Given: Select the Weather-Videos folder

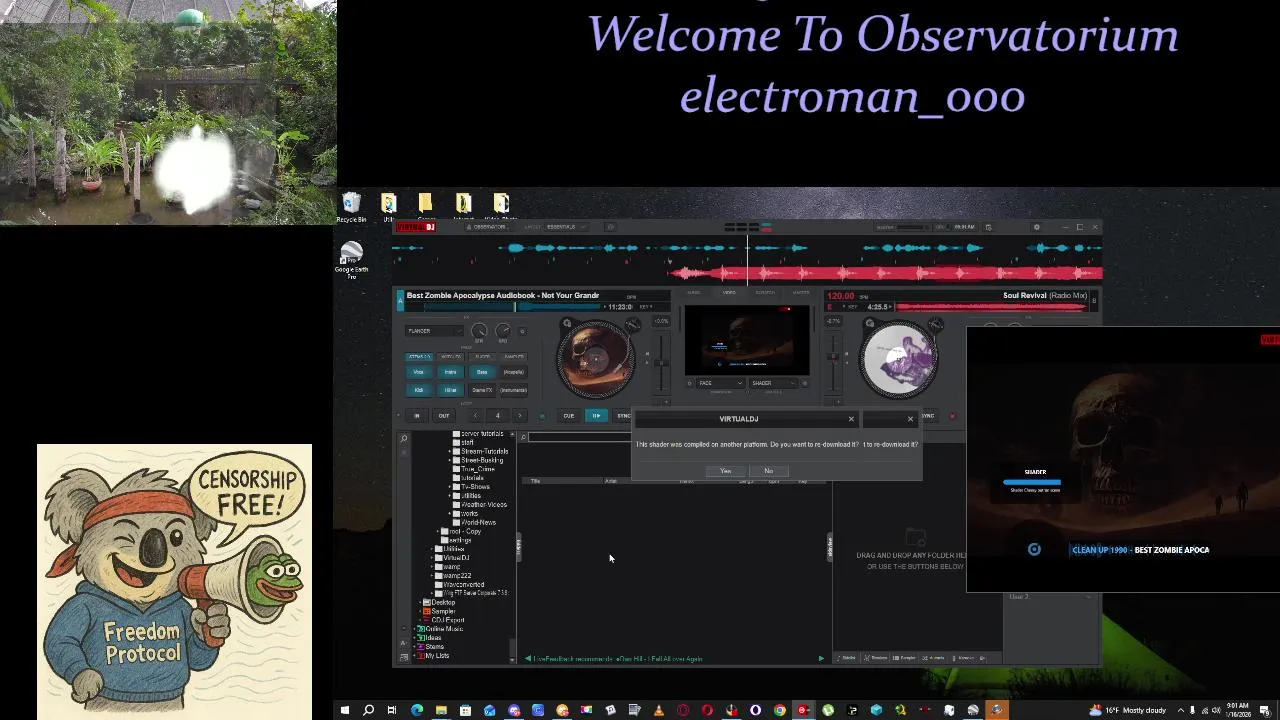Looking at the screenshot, I should pyautogui.click(x=484, y=505).
